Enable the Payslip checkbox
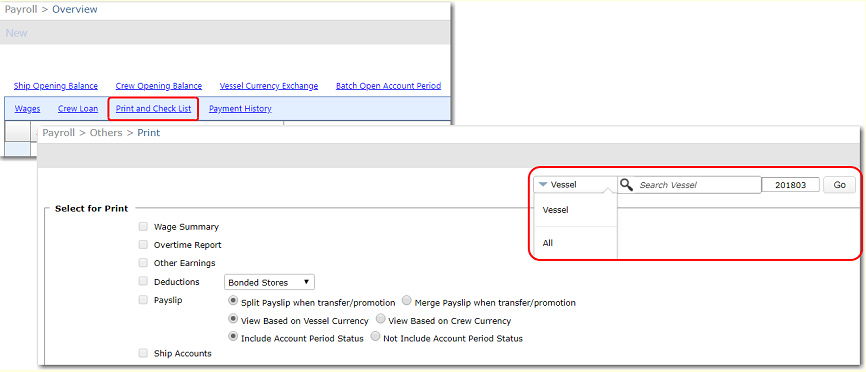The height and width of the screenshot is (372, 866). point(144,300)
